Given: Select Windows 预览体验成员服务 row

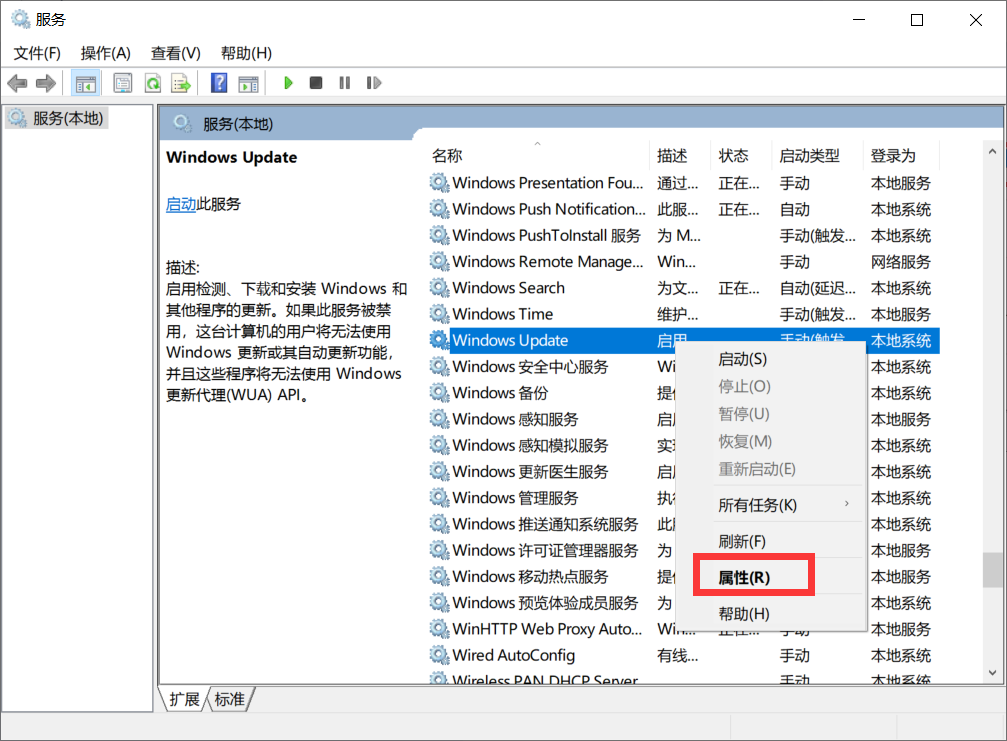Looking at the screenshot, I should 684,603.
